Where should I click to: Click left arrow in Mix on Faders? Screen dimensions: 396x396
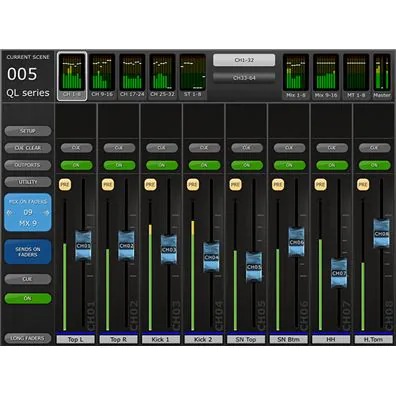click(x=10, y=212)
